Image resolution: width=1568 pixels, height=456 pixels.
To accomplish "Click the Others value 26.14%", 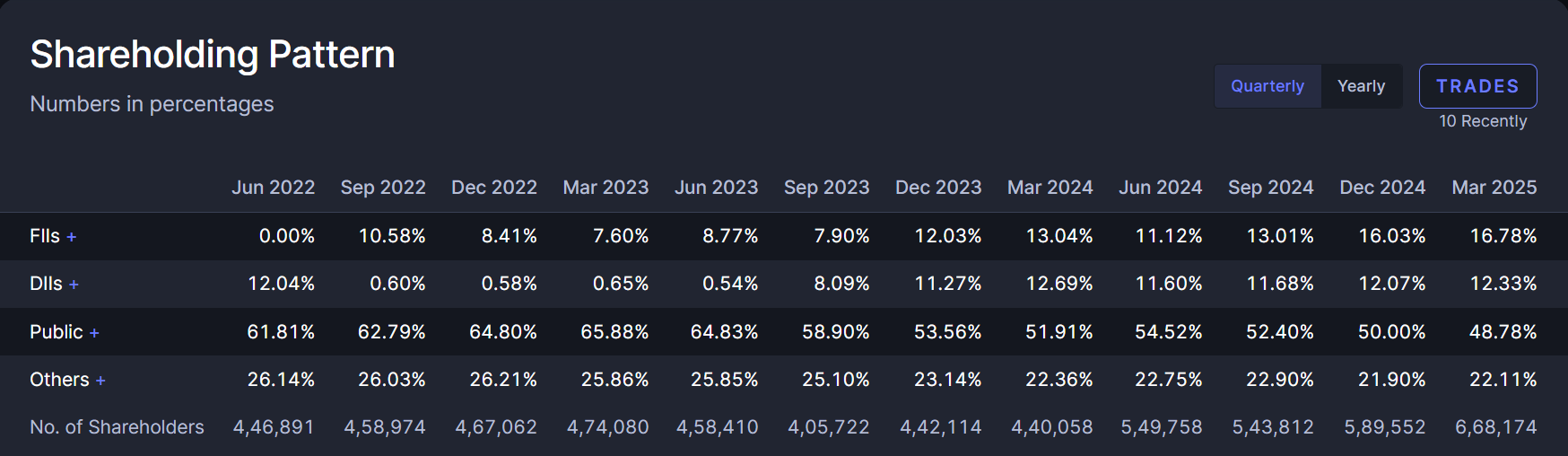I will [x=281, y=380].
